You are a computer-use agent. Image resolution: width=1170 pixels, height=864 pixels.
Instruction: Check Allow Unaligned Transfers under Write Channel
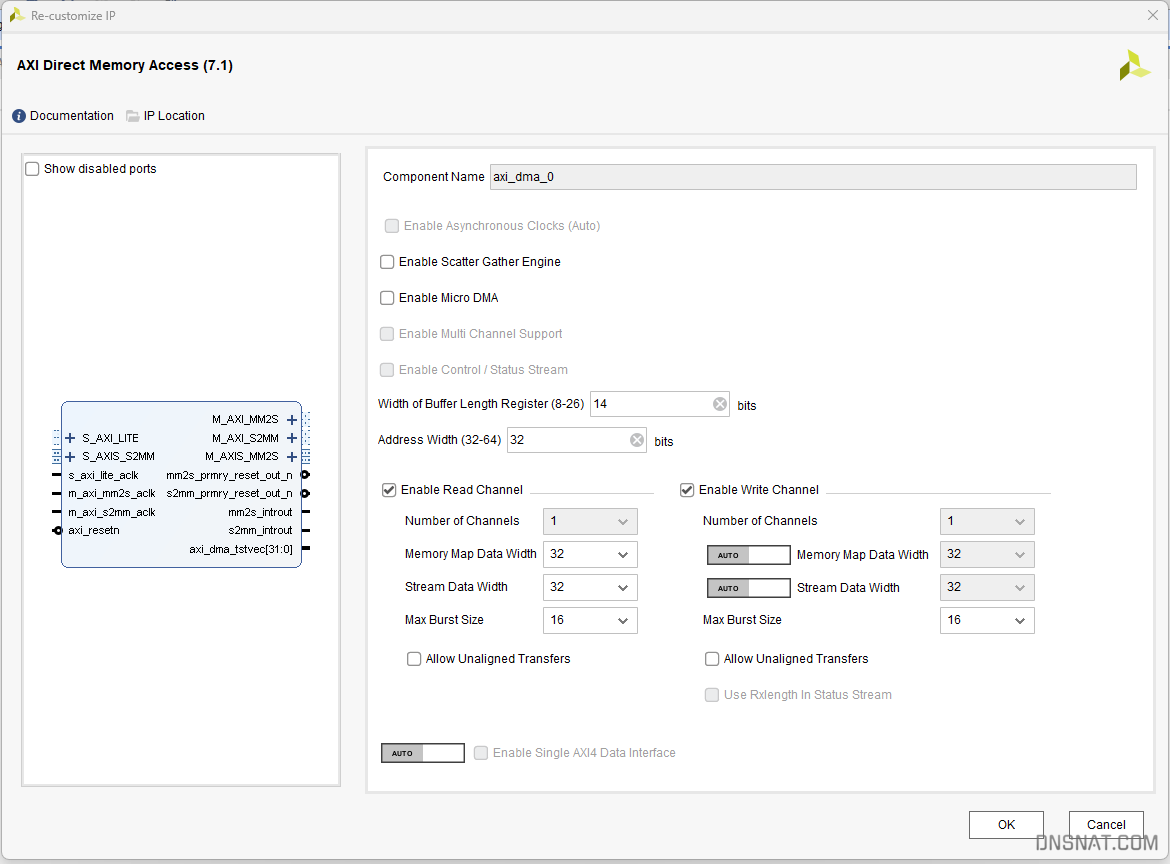pyautogui.click(x=712, y=659)
